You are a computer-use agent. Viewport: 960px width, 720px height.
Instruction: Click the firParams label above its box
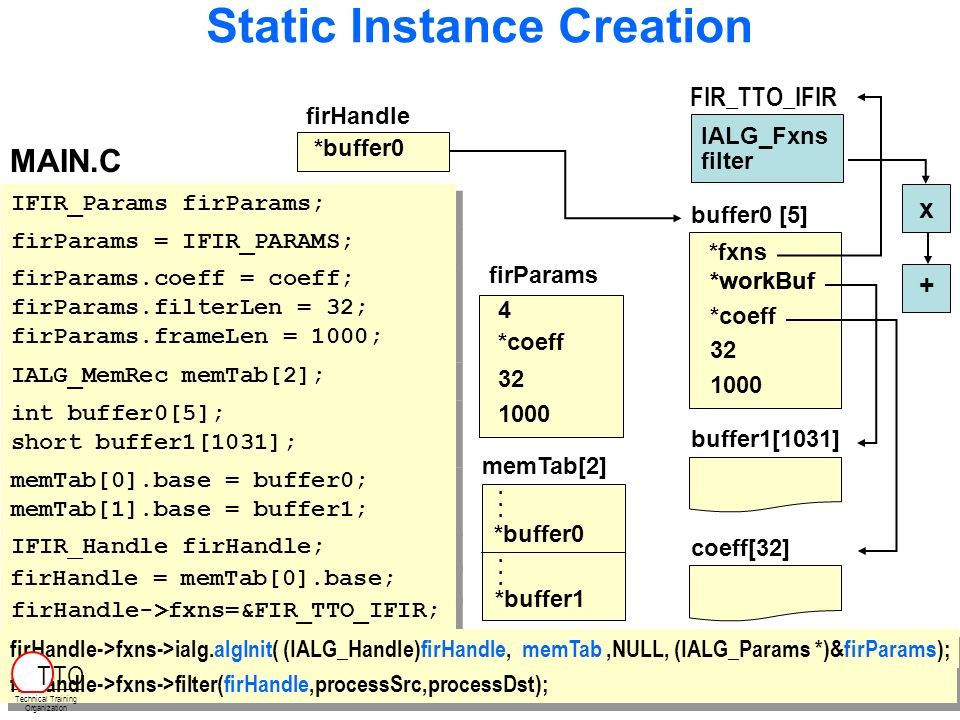coord(543,276)
